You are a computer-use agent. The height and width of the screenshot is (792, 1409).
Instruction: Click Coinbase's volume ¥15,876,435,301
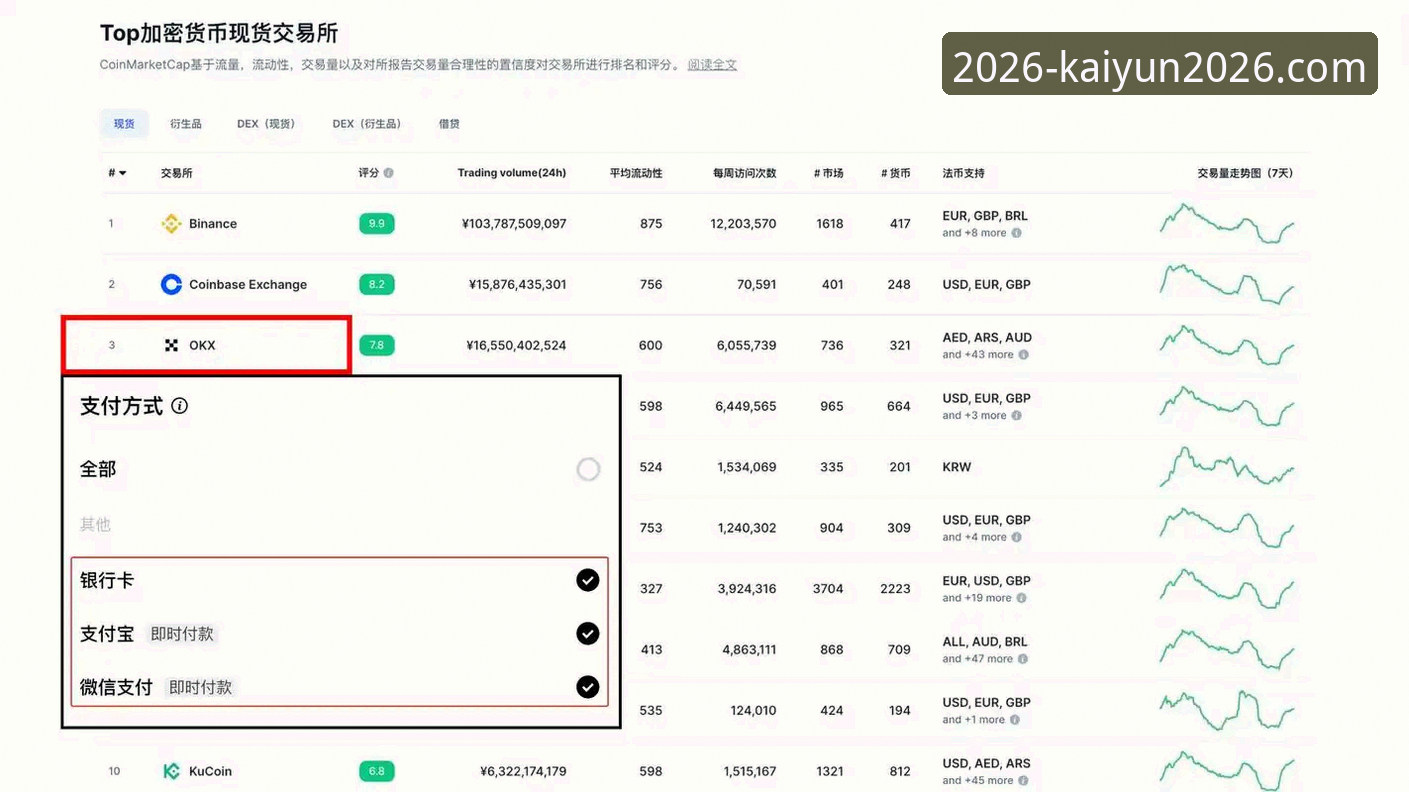pos(517,285)
